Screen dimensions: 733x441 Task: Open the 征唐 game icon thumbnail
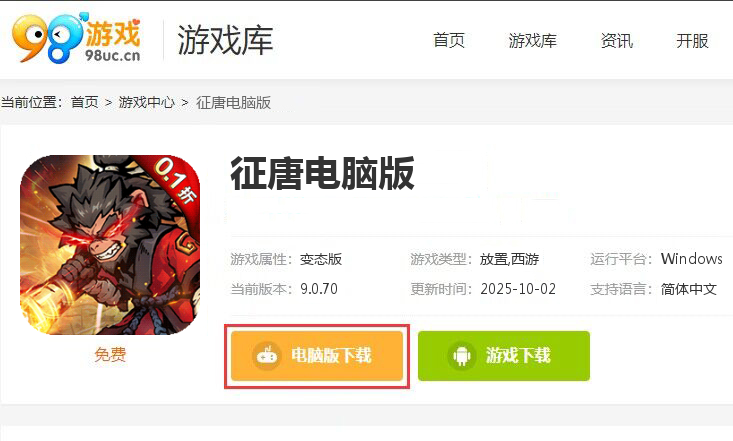click(x=110, y=245)
